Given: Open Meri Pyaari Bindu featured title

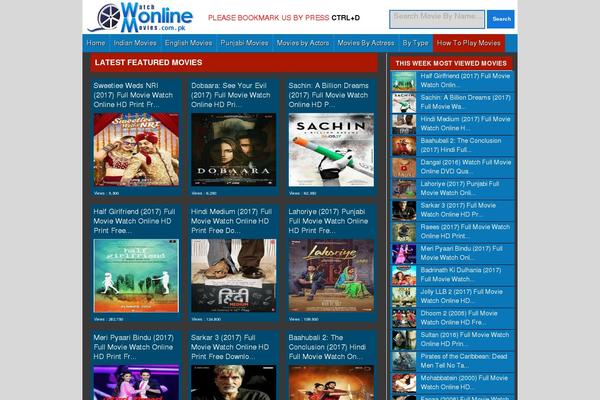Looking at the screenshot, I should pyautogui.click(x=134, y=347).
